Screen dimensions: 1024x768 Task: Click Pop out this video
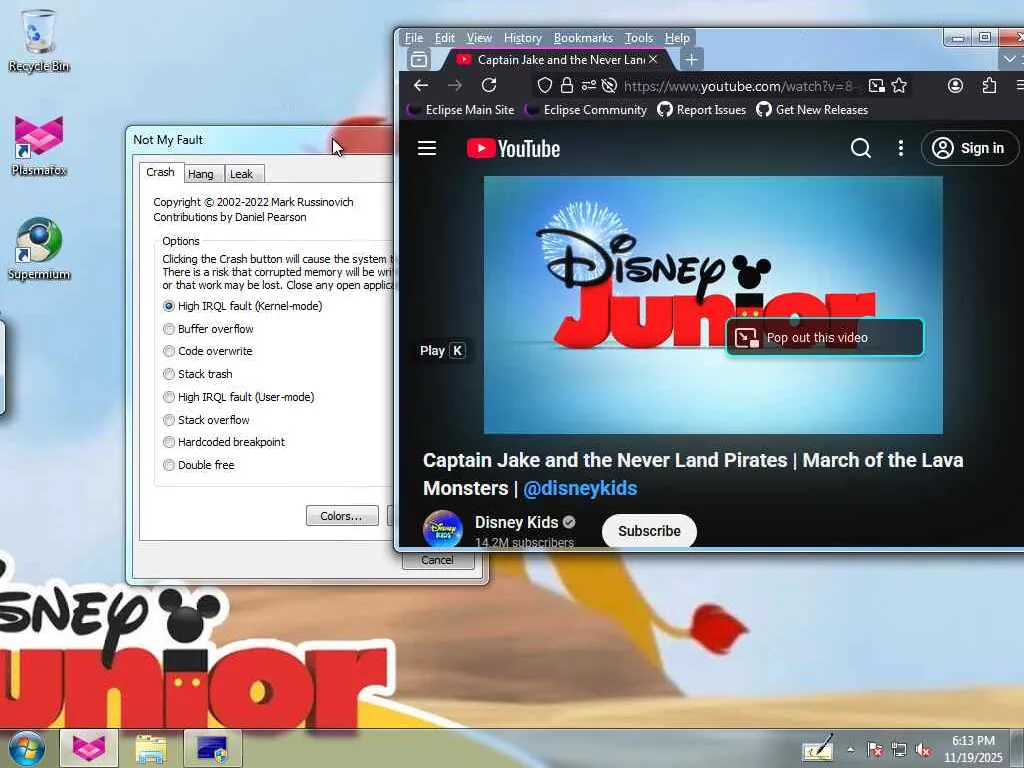pyautogui.click(x=825, y=338)
